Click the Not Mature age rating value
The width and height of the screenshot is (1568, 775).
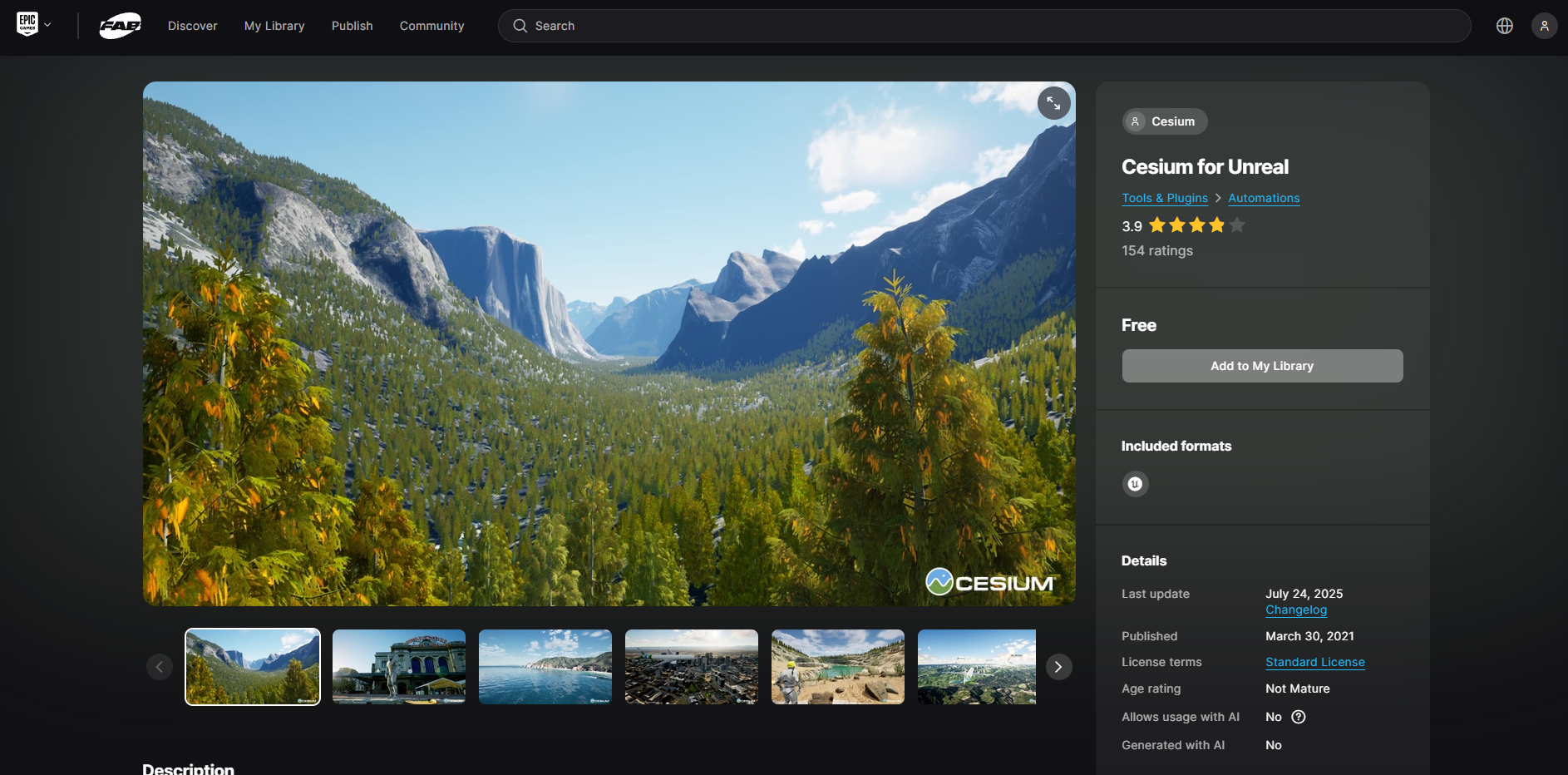1298,689
